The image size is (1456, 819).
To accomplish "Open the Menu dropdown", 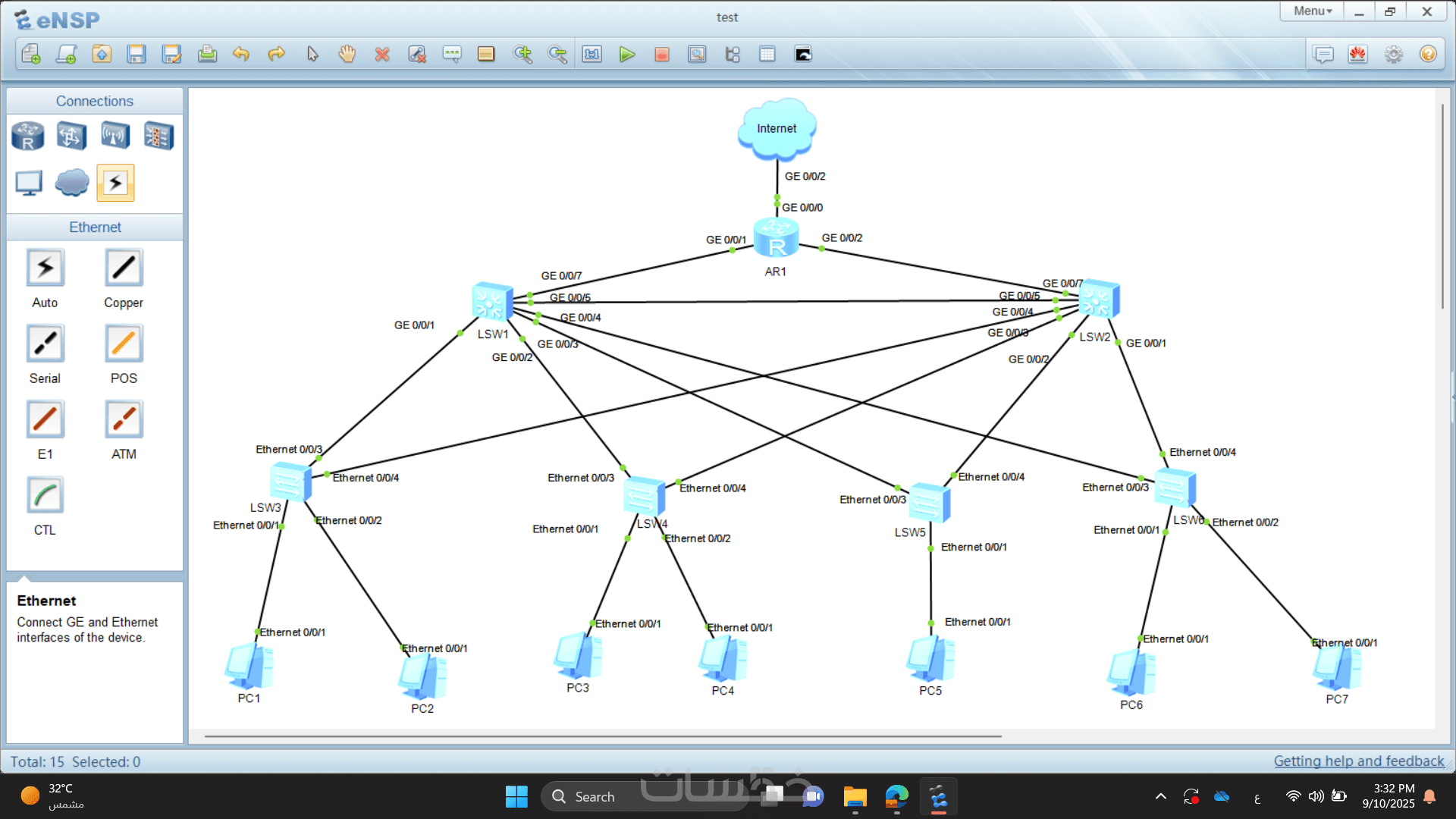I will click(1312, 11).
